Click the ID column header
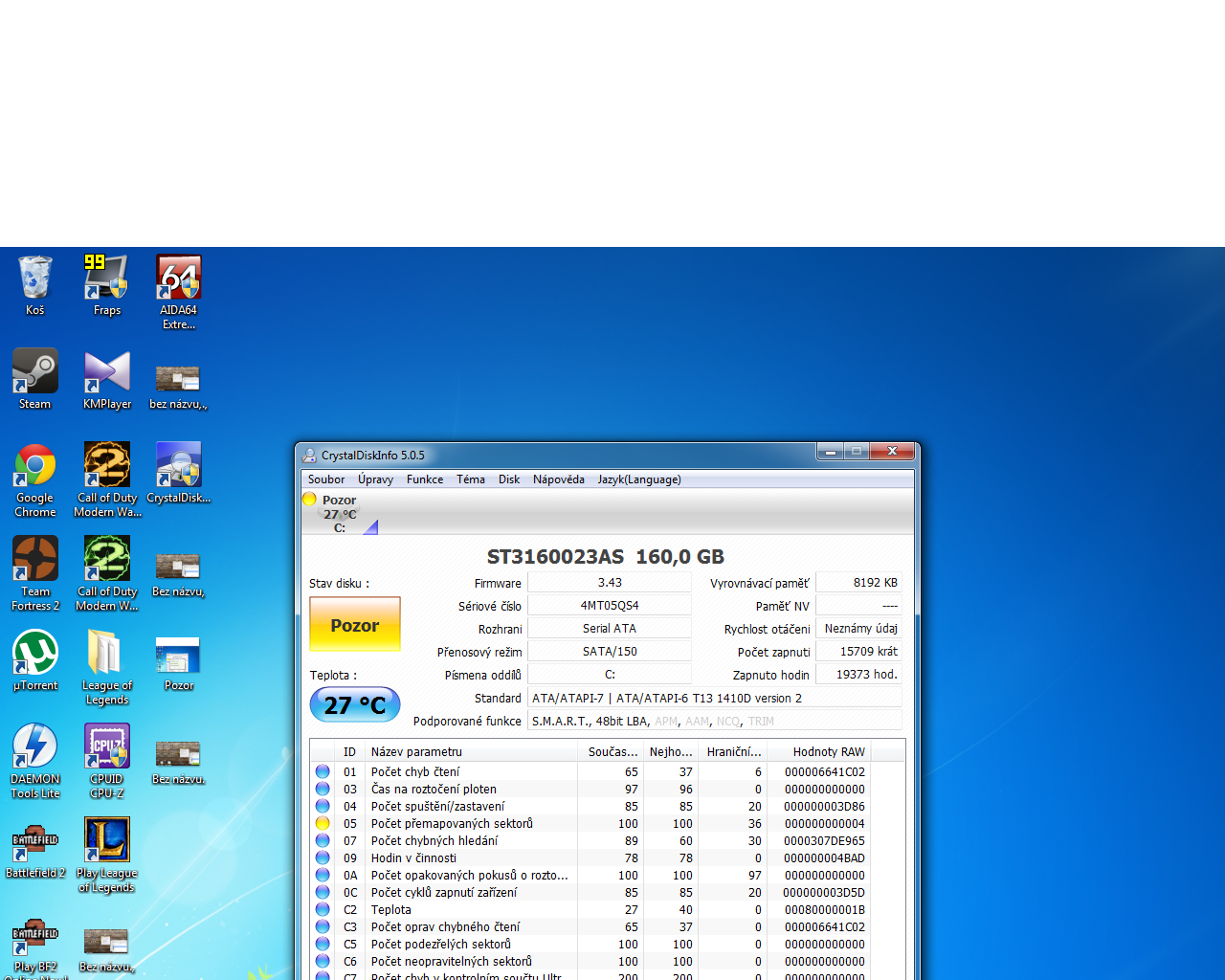1225x980 pixels. [x=349, y=752]
